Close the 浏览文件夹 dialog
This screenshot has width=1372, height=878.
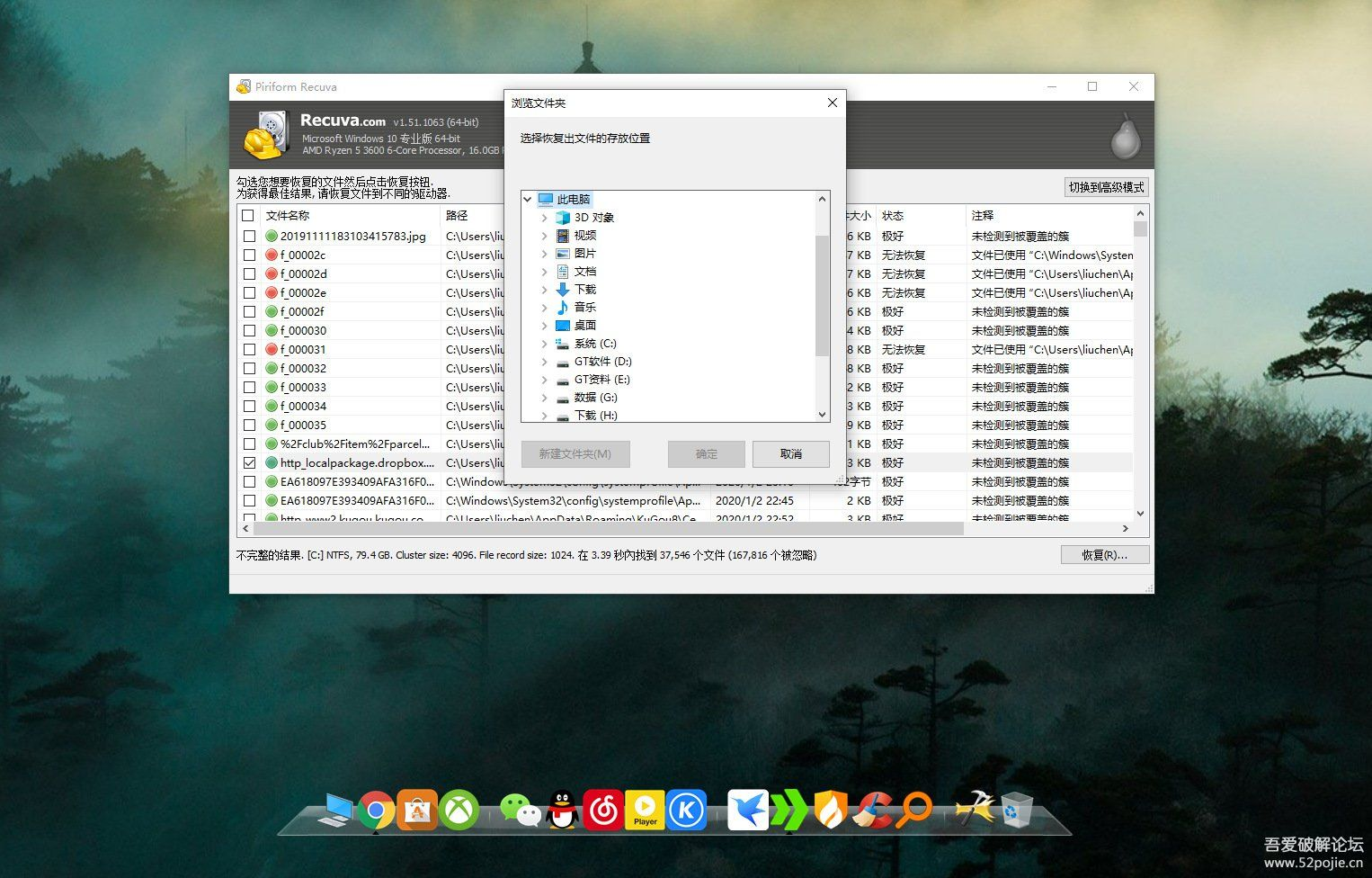point(832,103)
